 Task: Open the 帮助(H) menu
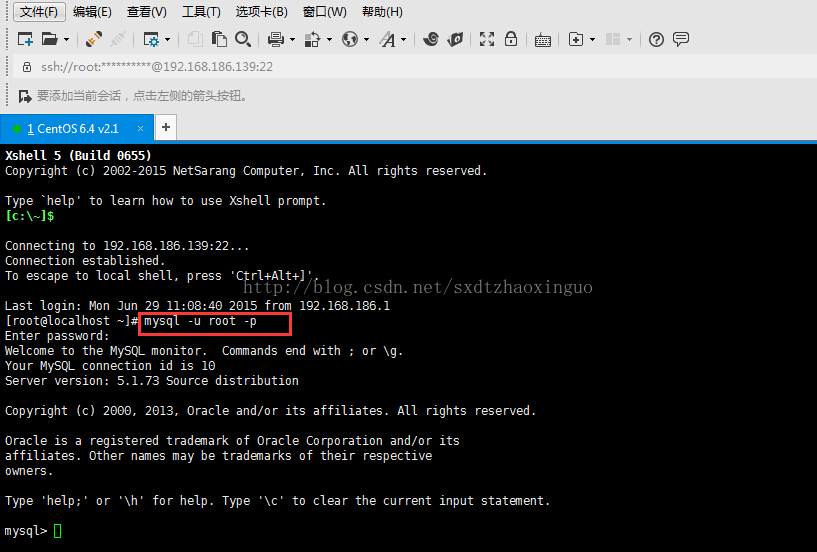pyautogui.click(x=382, y=11)
